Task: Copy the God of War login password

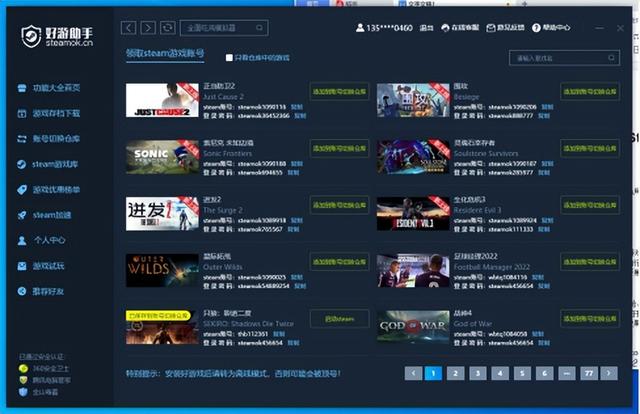Action: coord(544,343)
